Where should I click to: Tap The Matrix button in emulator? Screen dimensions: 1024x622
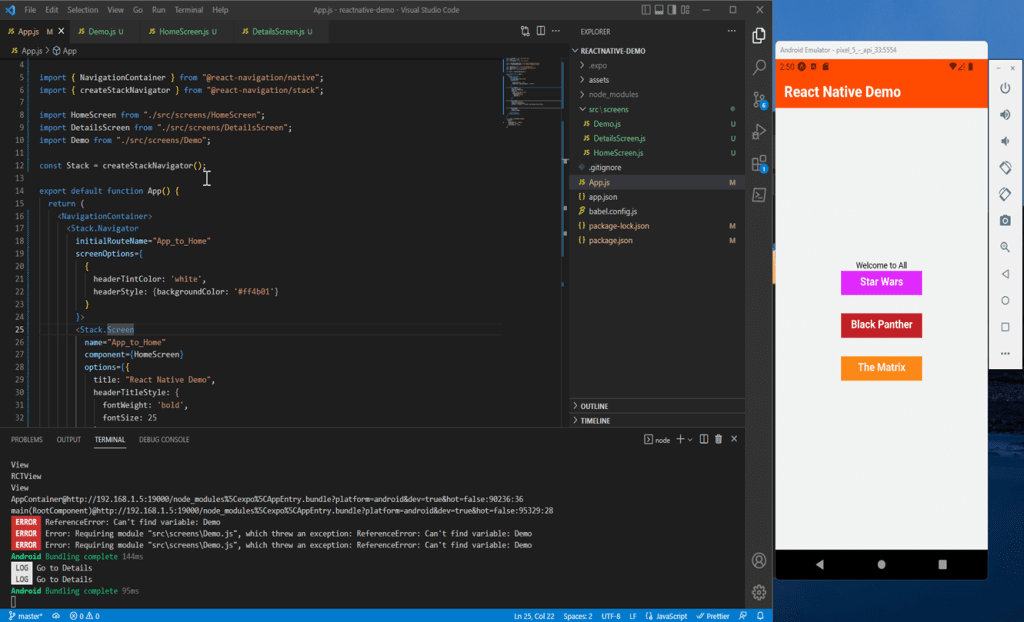(881, 368)
